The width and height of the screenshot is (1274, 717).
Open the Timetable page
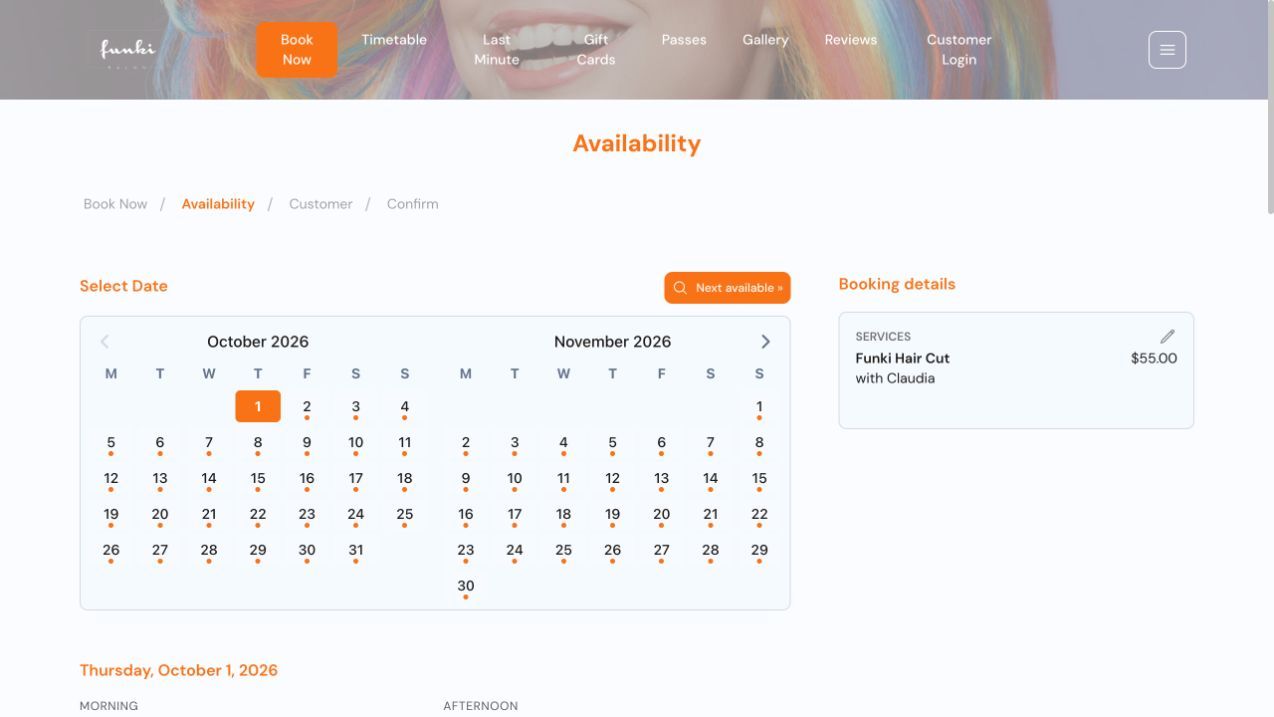click(x=394, y=40)
